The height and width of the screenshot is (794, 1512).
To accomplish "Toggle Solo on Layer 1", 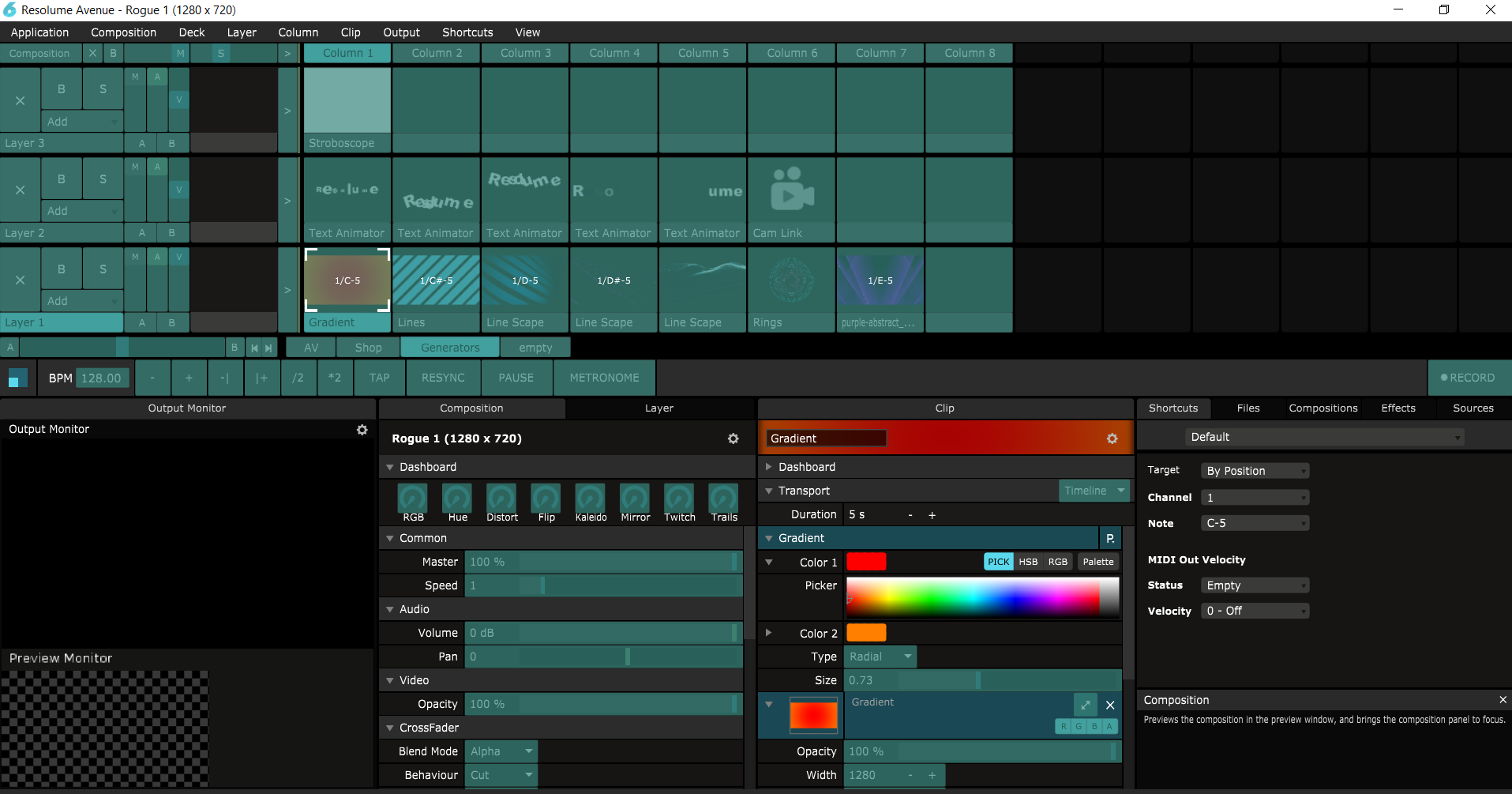I will coord(103,269).
